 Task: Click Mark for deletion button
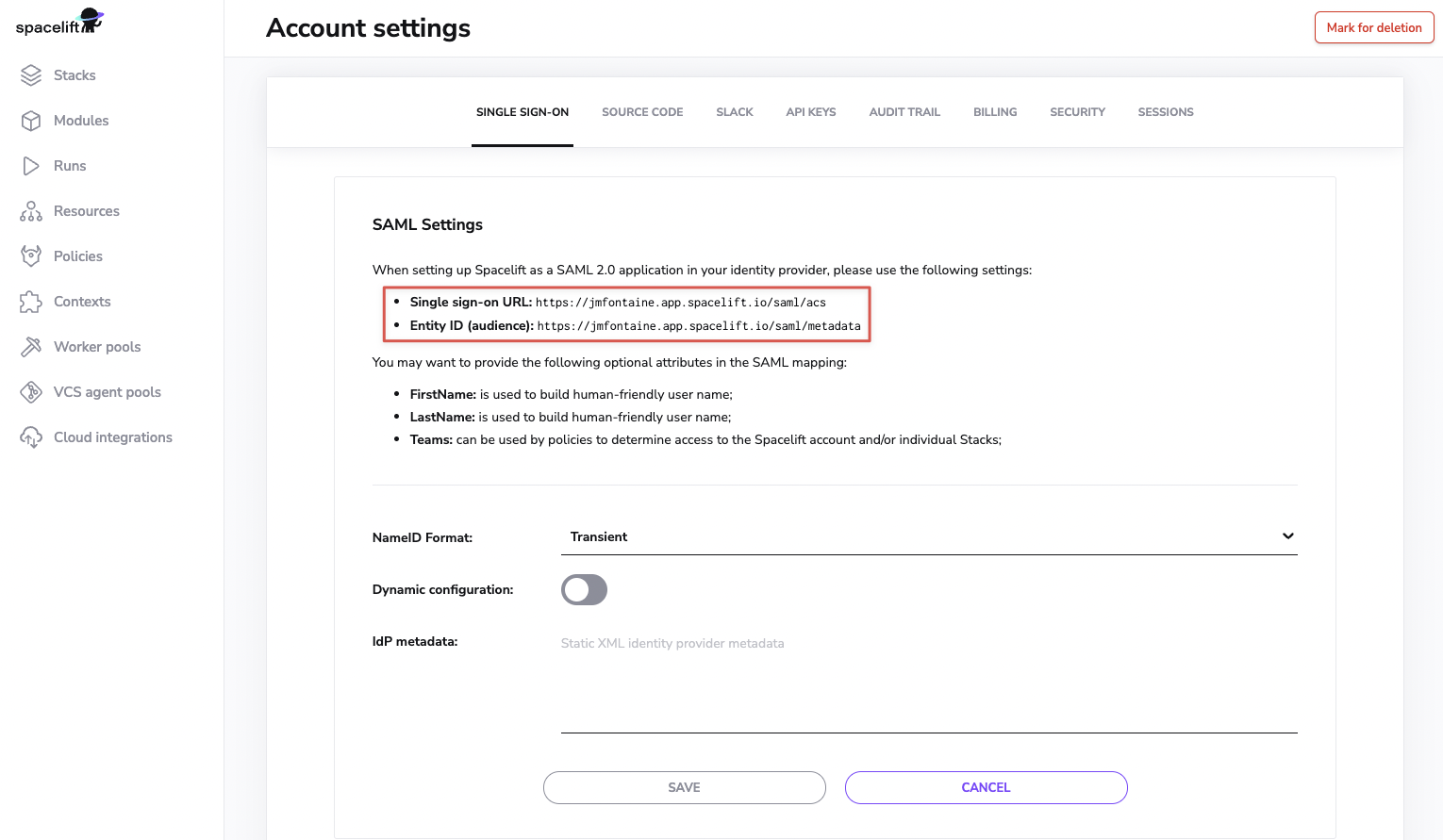point(1373,27)
